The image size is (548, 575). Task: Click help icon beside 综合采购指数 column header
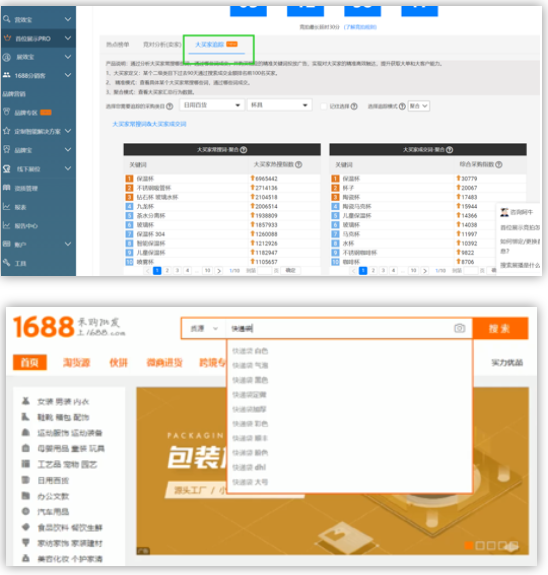coord(499,165)
